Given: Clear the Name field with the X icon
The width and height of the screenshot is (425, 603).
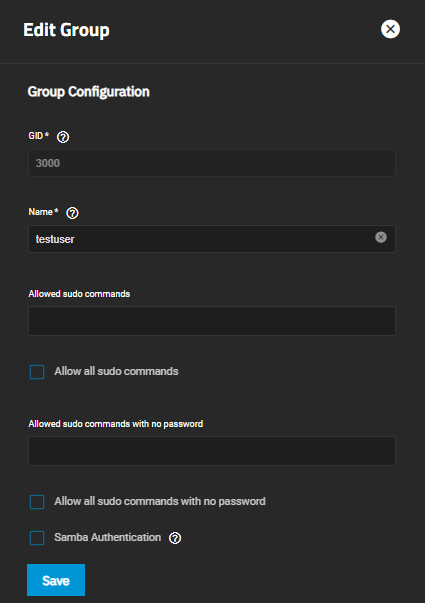Looking at the screenshot, I should tap(381, 237).
